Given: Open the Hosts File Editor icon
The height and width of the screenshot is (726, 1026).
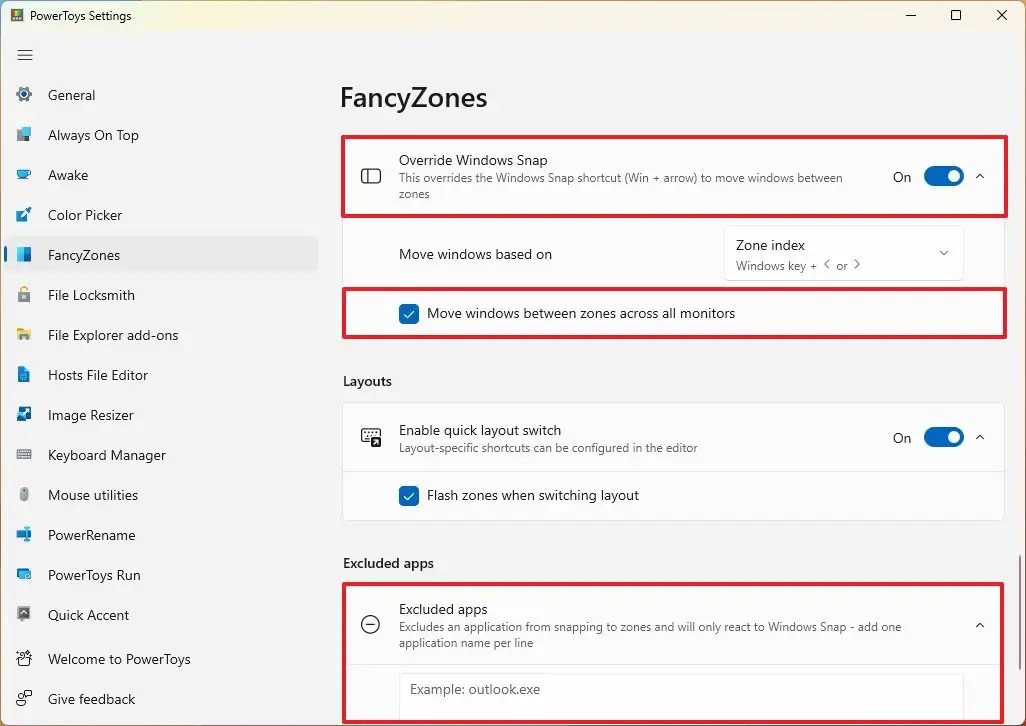Looking at the screenshot, I should (x=23, y=375).
